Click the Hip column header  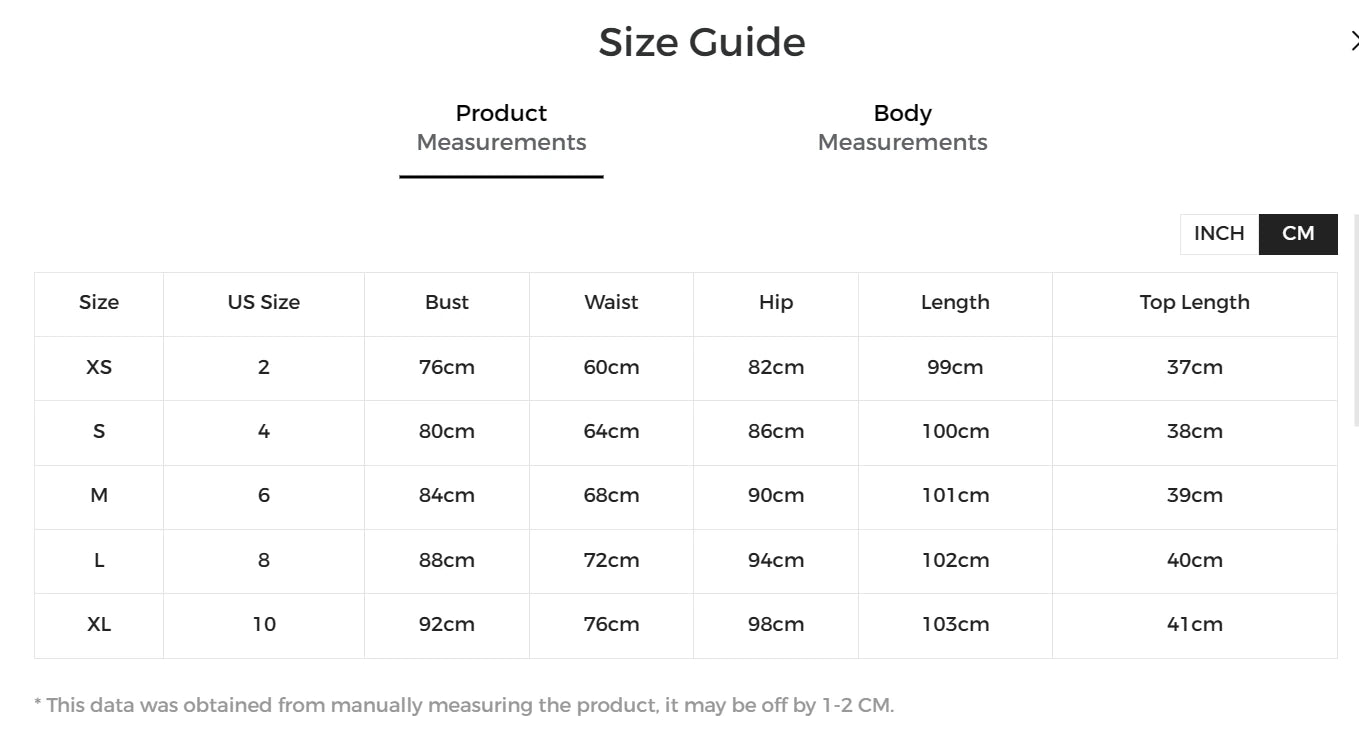click(776, 303)
